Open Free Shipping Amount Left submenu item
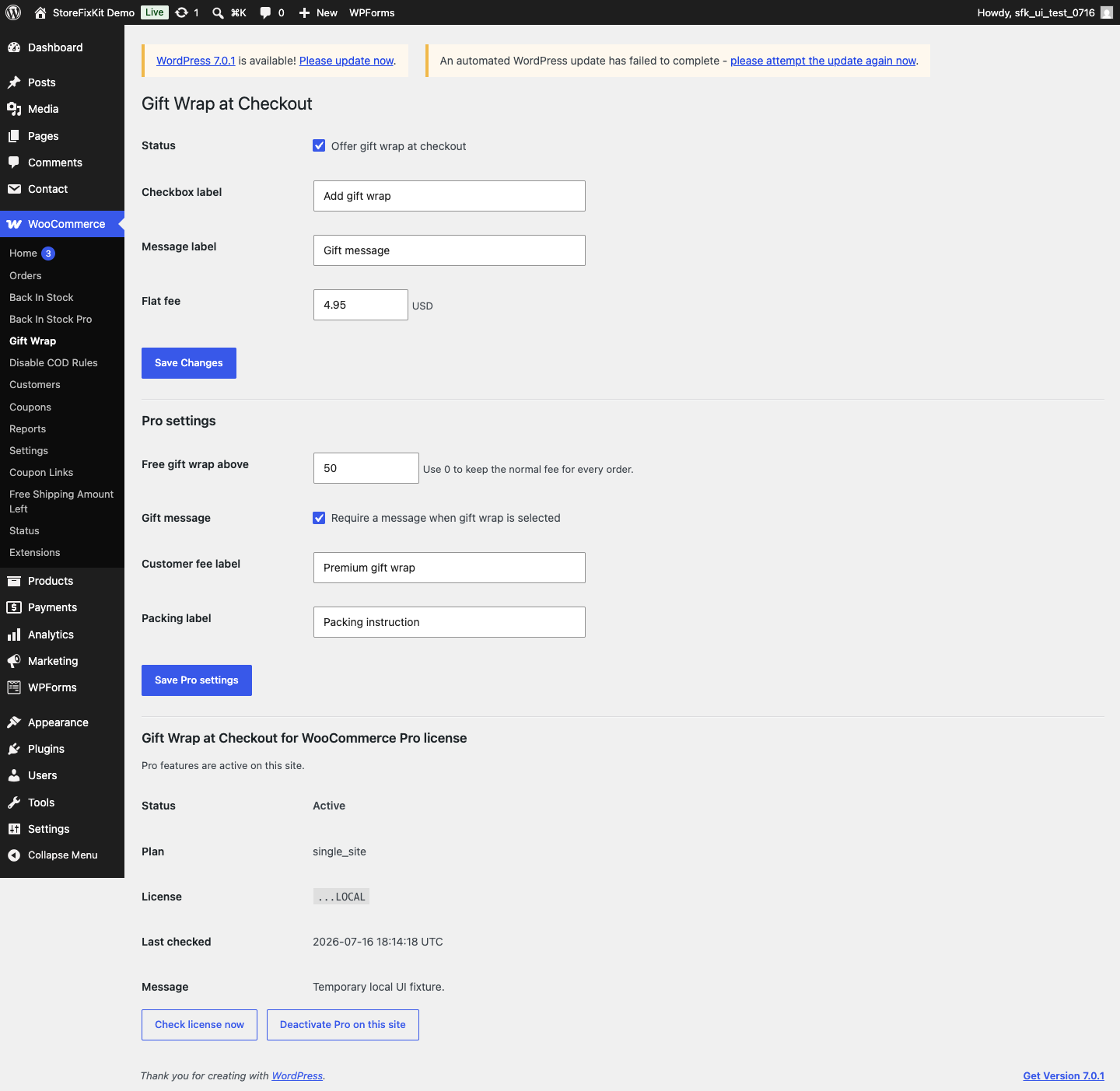The width and height of the screenshot is (1120, 1091). 62,502
